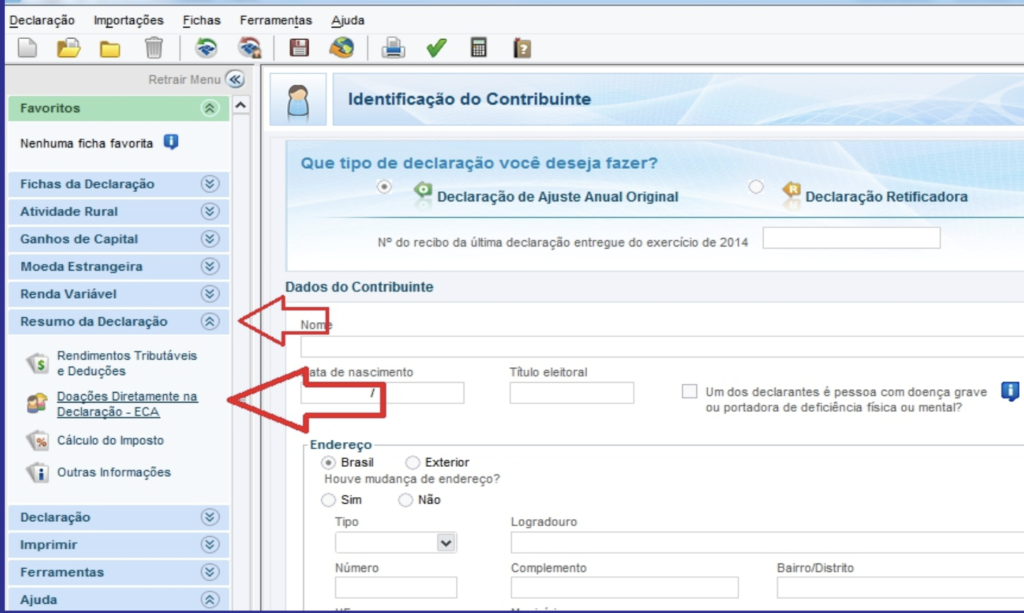Screen dimensions: 1024x613
Task: Click the red arrow backup with person icon
Action: 249,48
